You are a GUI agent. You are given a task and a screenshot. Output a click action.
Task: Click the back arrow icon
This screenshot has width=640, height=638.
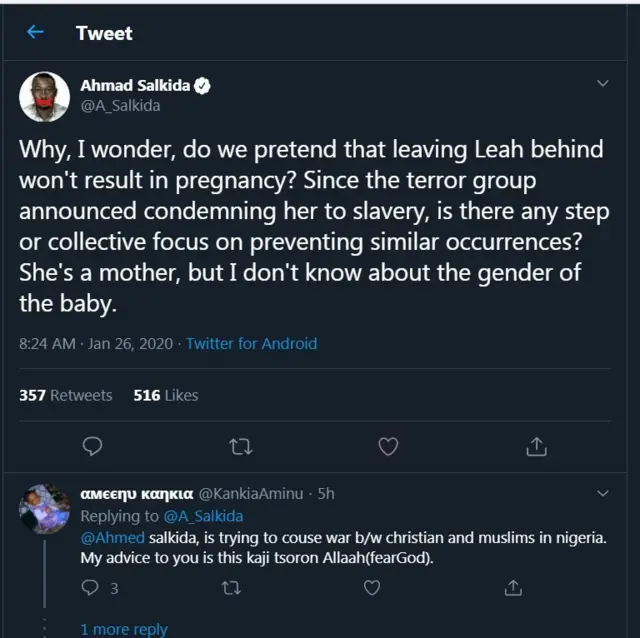pyautogui.click(x=36, y=33)
